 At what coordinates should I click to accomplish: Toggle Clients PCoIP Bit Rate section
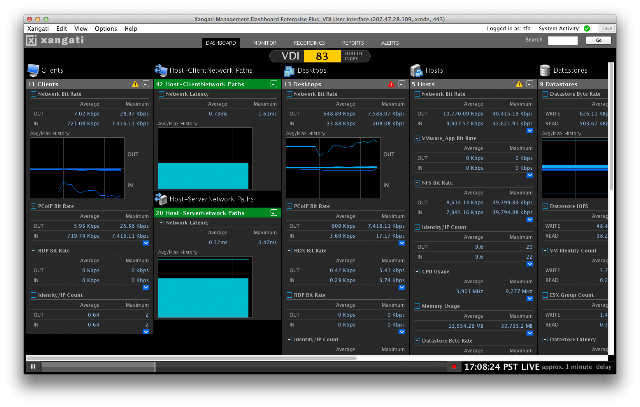point(33,206)
